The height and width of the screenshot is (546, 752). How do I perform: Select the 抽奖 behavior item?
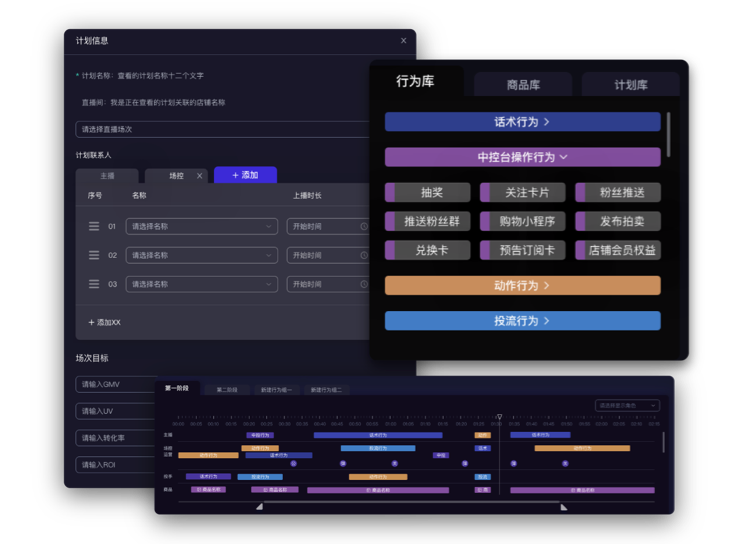[427, 193]
